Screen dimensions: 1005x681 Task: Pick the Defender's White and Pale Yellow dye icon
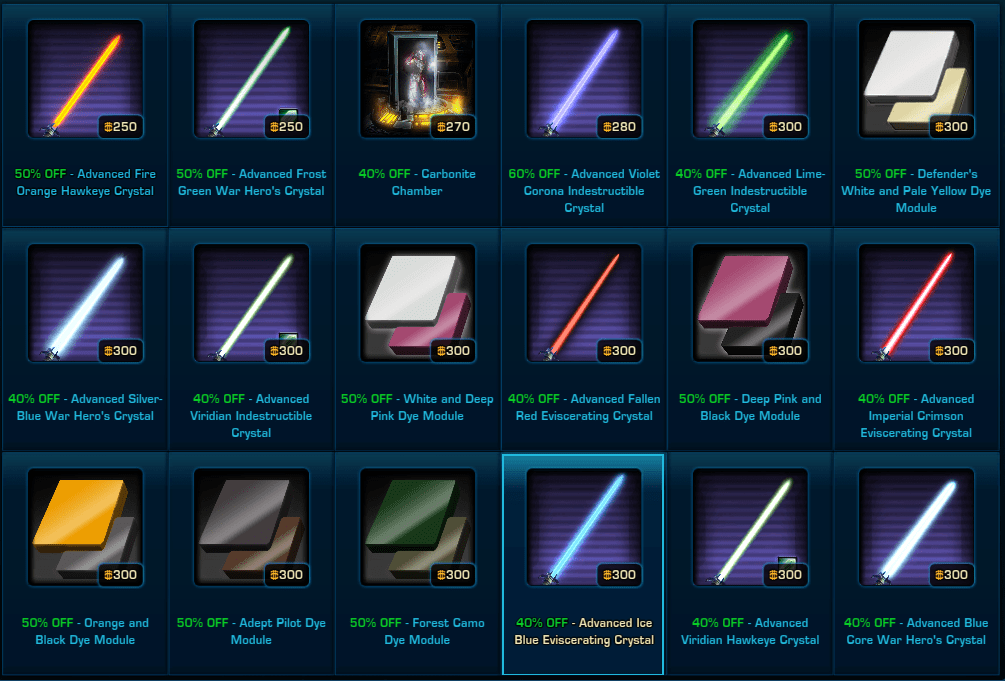(x=916, y=79)
